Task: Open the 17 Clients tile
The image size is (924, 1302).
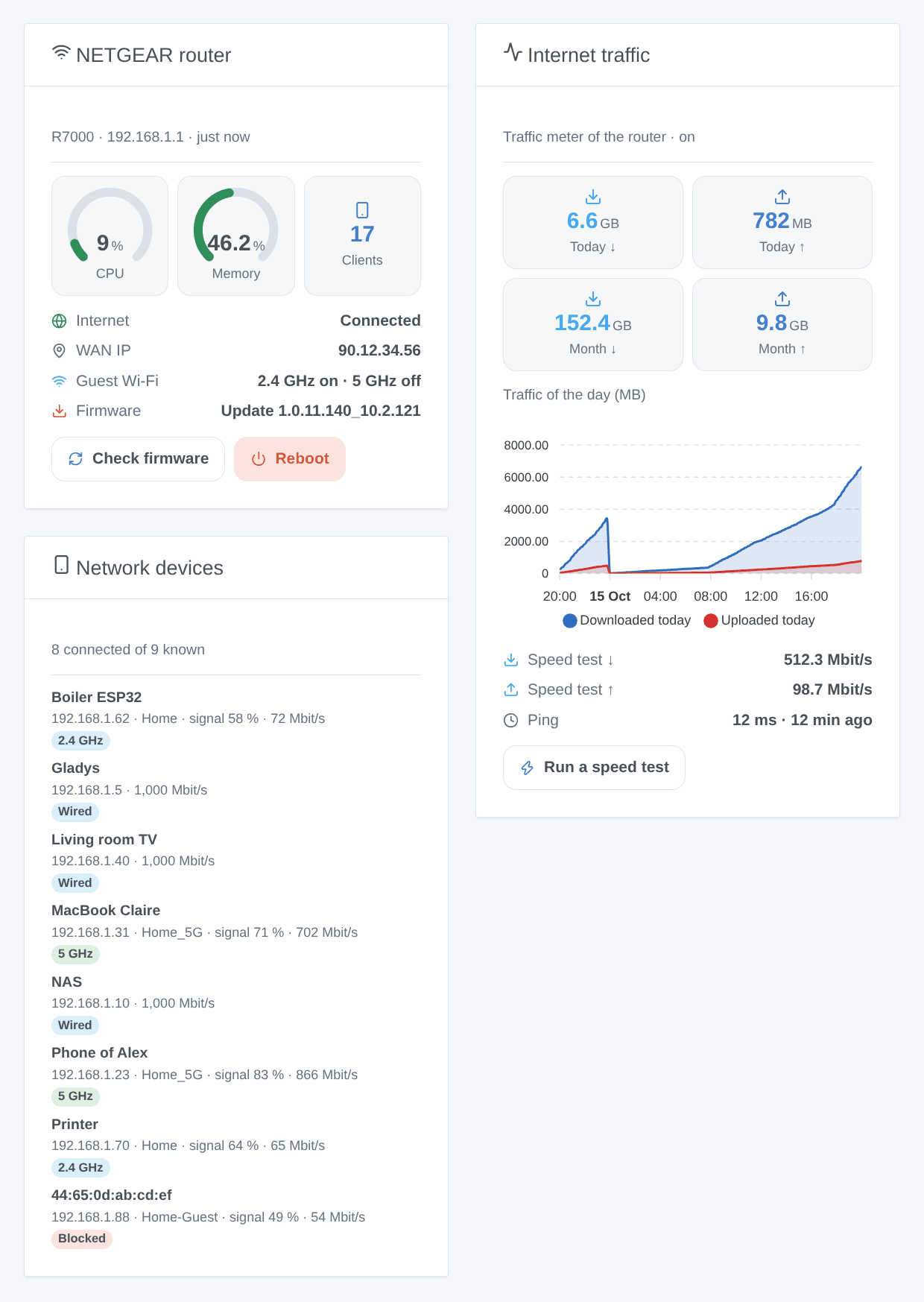Action: point(362,236)
